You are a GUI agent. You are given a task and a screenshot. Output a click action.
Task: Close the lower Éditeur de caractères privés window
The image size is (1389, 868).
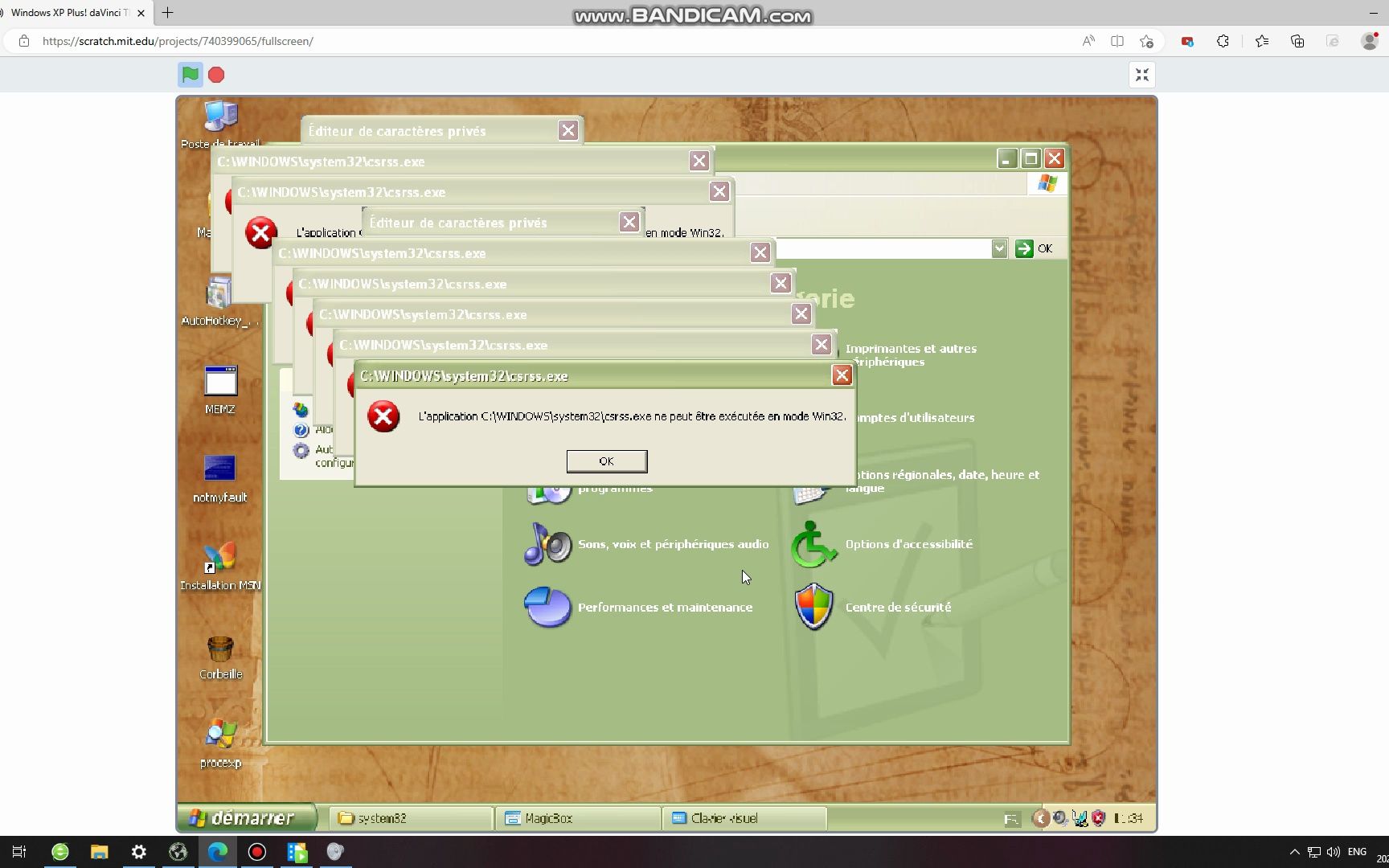[629, 223]
